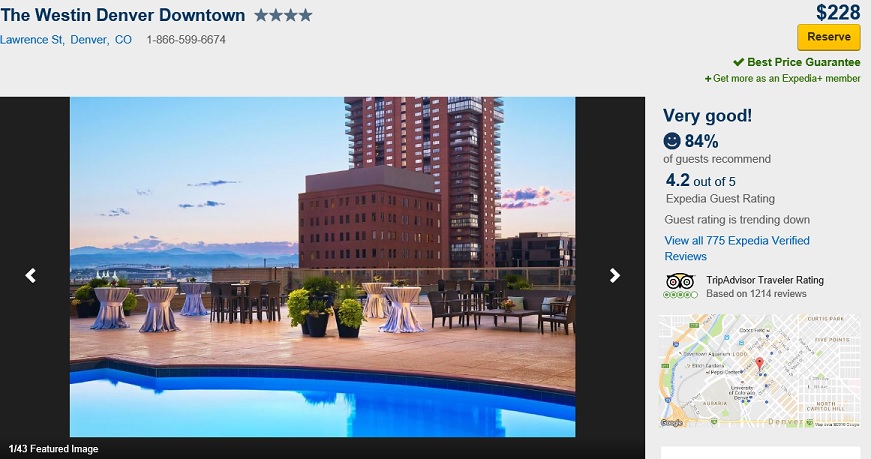The width and height of the screenshot is (871, 459).
Task: Click the 1/43 Featured Image counter
Action: (53, 449)
